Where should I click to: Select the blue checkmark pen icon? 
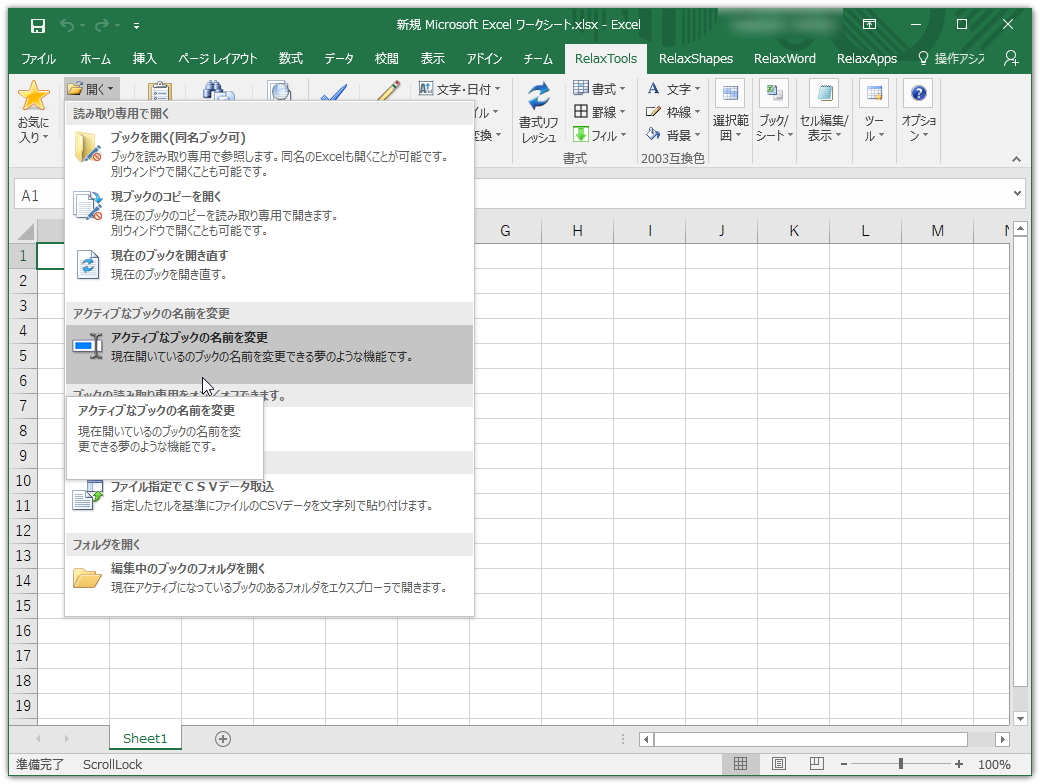pyautogui.click(x=333, y=90)
